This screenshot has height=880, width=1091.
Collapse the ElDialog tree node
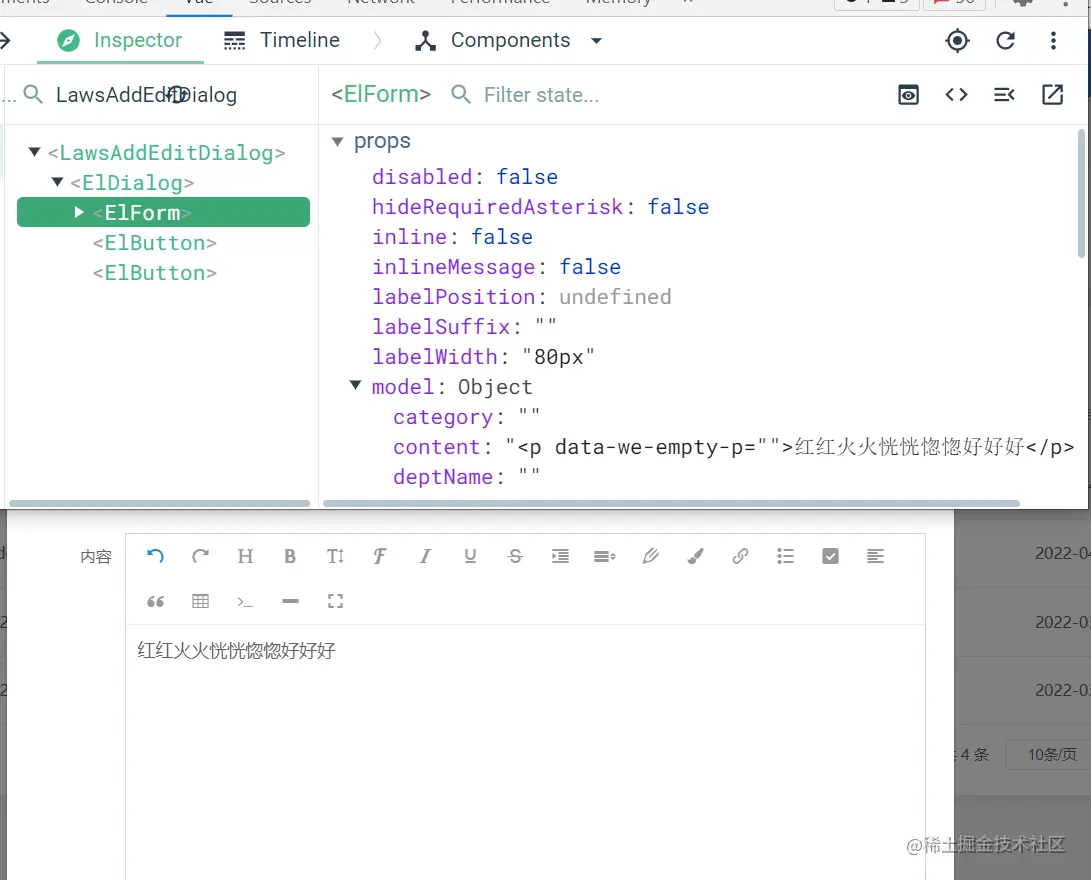tap(58, 182)
